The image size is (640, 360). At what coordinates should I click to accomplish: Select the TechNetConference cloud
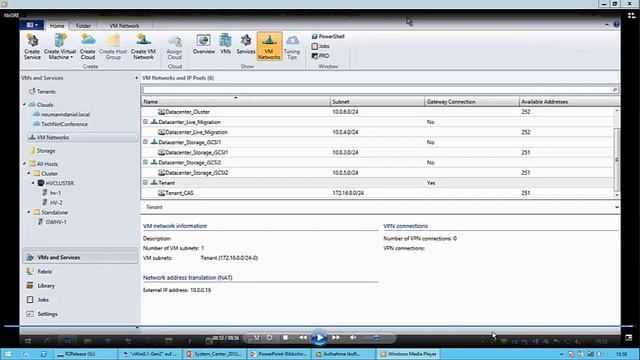pos(61,124)
